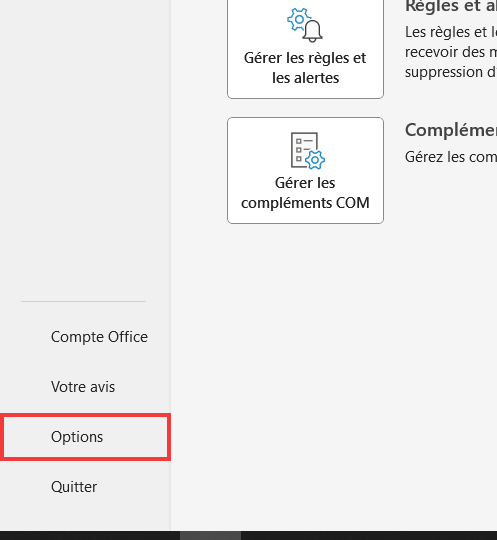The width and height of the screenshot is (497, 540).
Task: Click the "Complémen" section heading
Action: [451, 130]
